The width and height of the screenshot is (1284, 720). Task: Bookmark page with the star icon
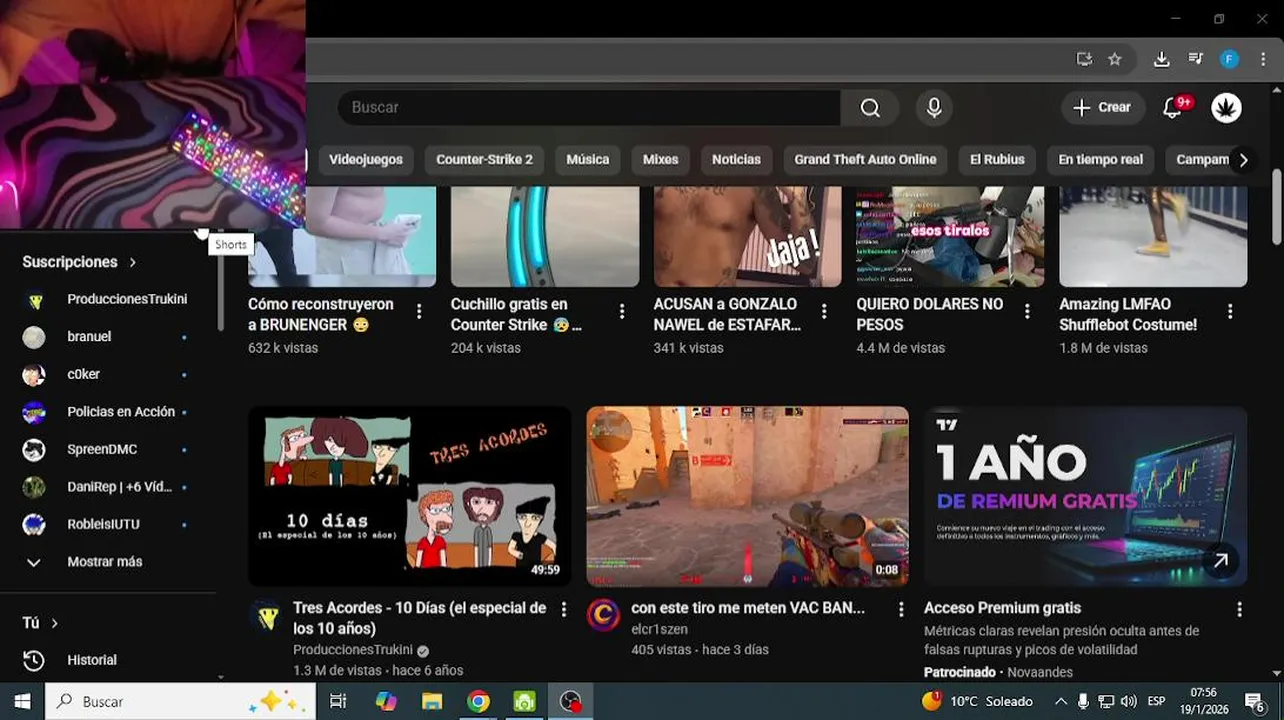click(1115, 59)
